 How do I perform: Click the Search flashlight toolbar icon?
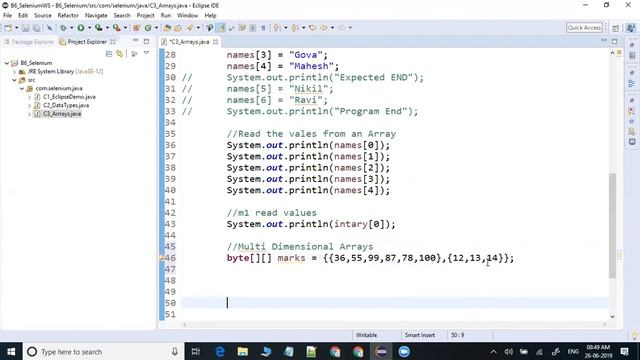[190, 28]
